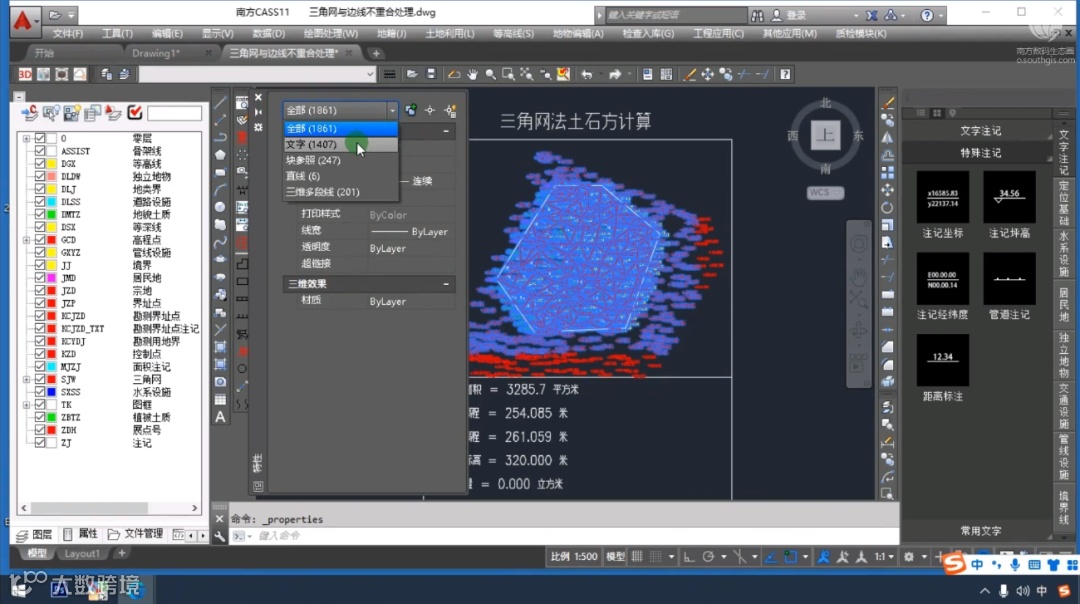Click the 3D view toolbar icon
The width and height of the screenshot is (1080, 604).
tap(25, 74)
